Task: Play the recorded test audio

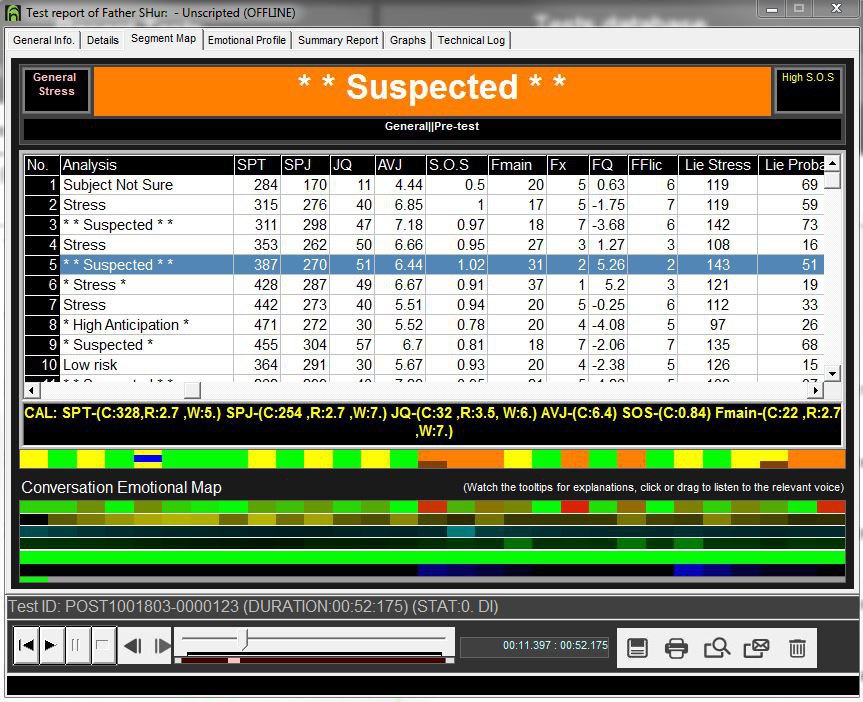Action: click(x=51, y=645)
